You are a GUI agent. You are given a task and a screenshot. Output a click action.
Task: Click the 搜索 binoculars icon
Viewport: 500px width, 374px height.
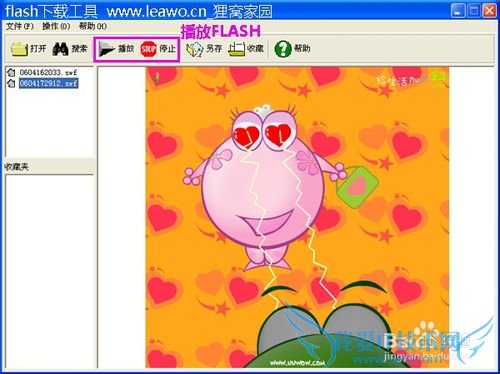pos(60,49)
